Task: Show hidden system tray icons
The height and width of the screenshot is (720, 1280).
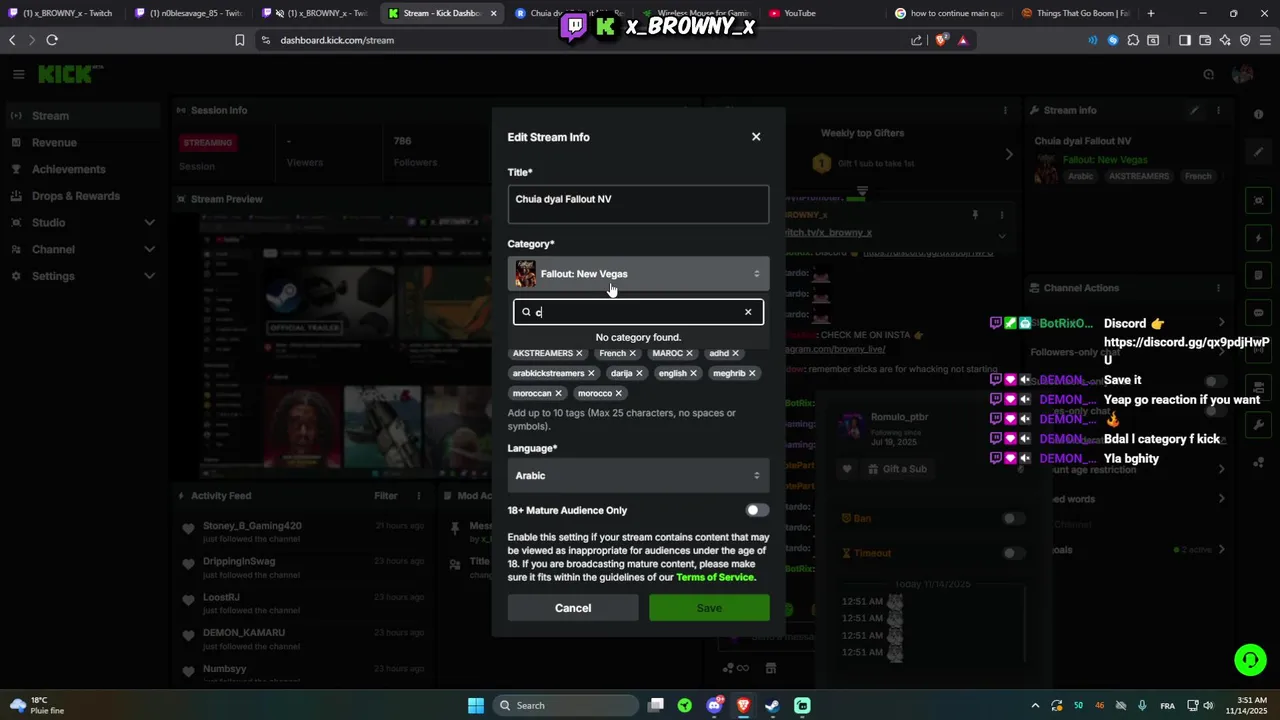Action: 1035,705
